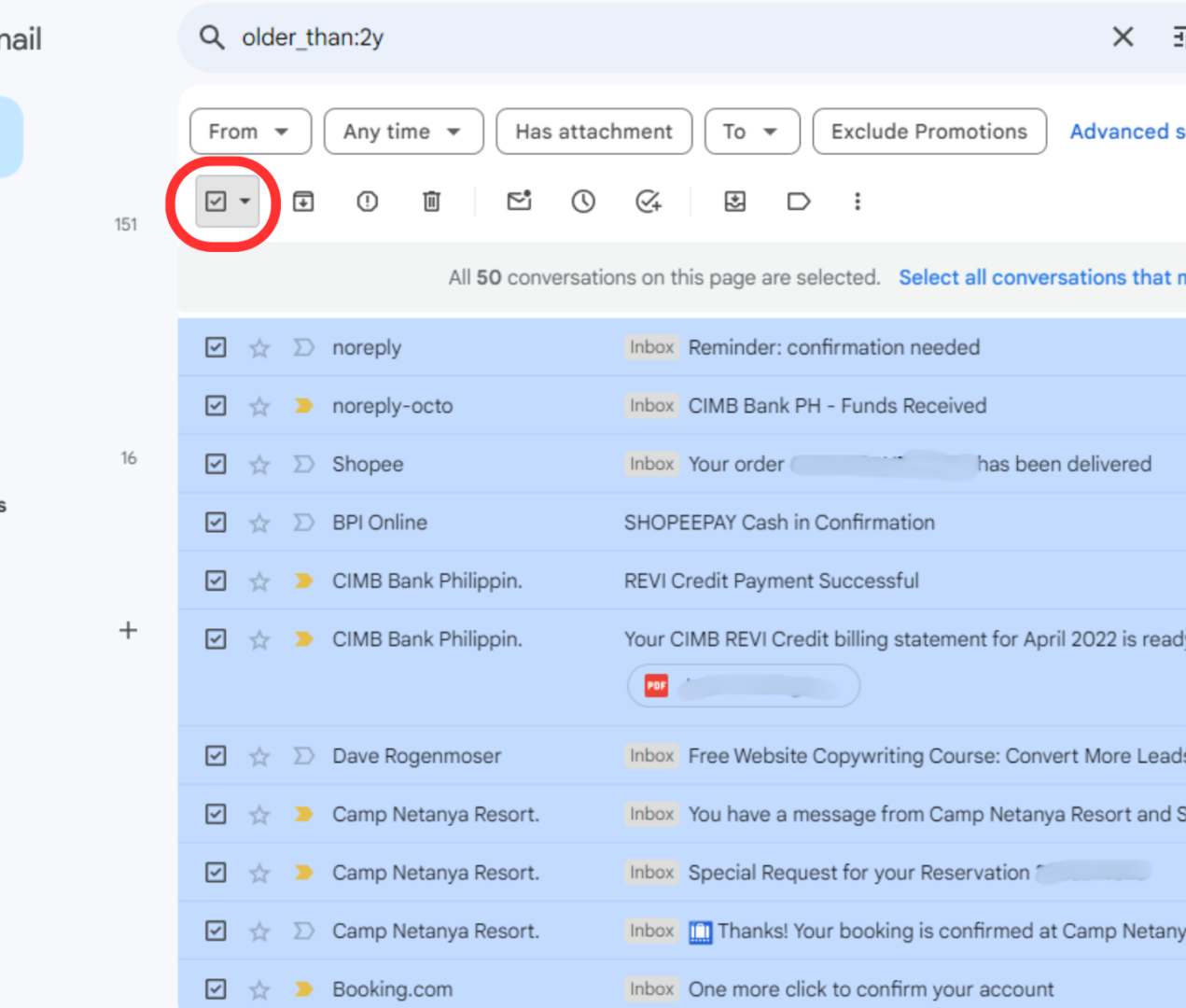This screenshot has width=1186, height=1008.
Task: Open the Any time filter dropdown
Action: pyautogui.click(x=403, y=131)
